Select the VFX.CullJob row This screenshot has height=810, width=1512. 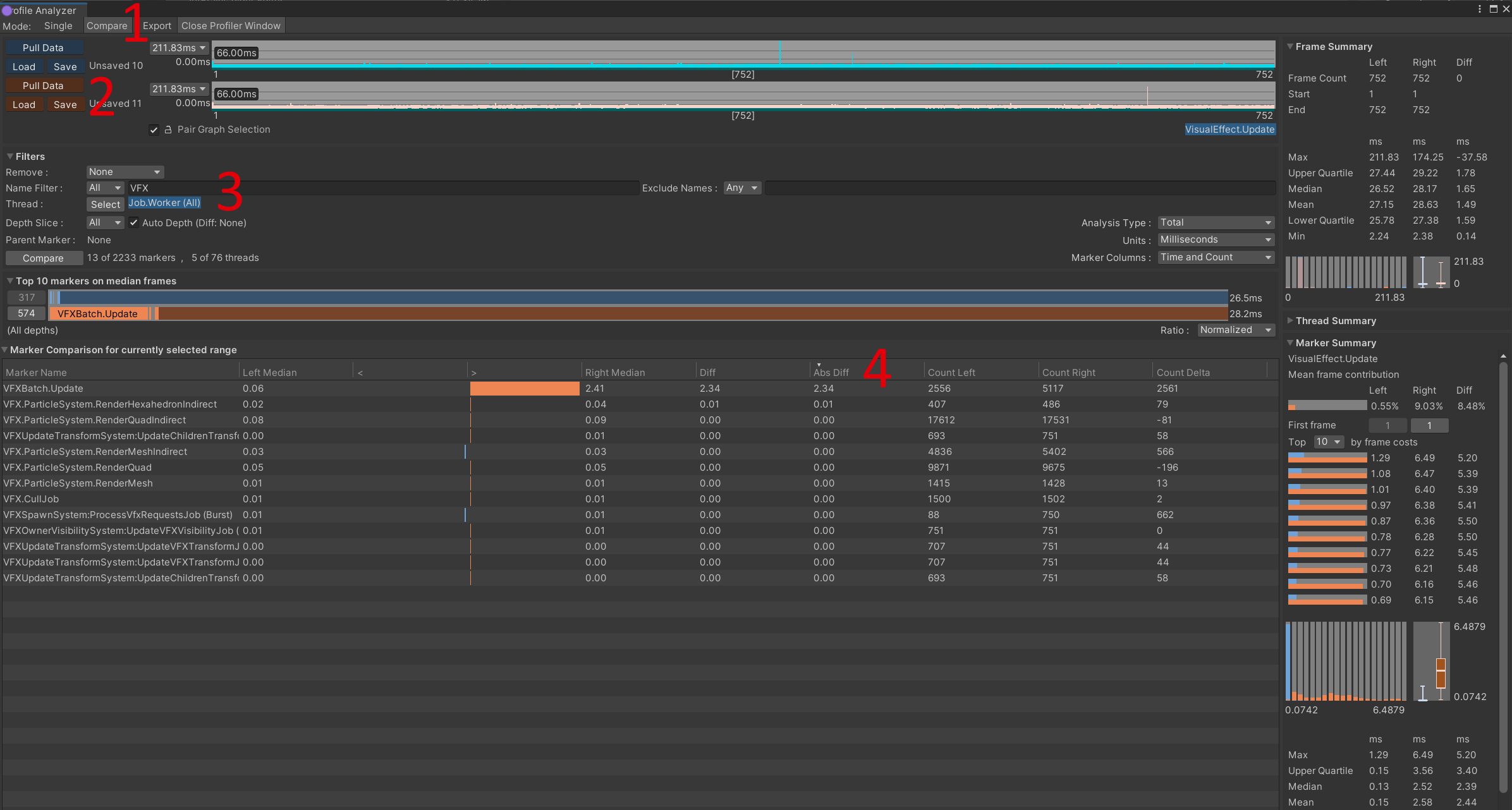640,499
